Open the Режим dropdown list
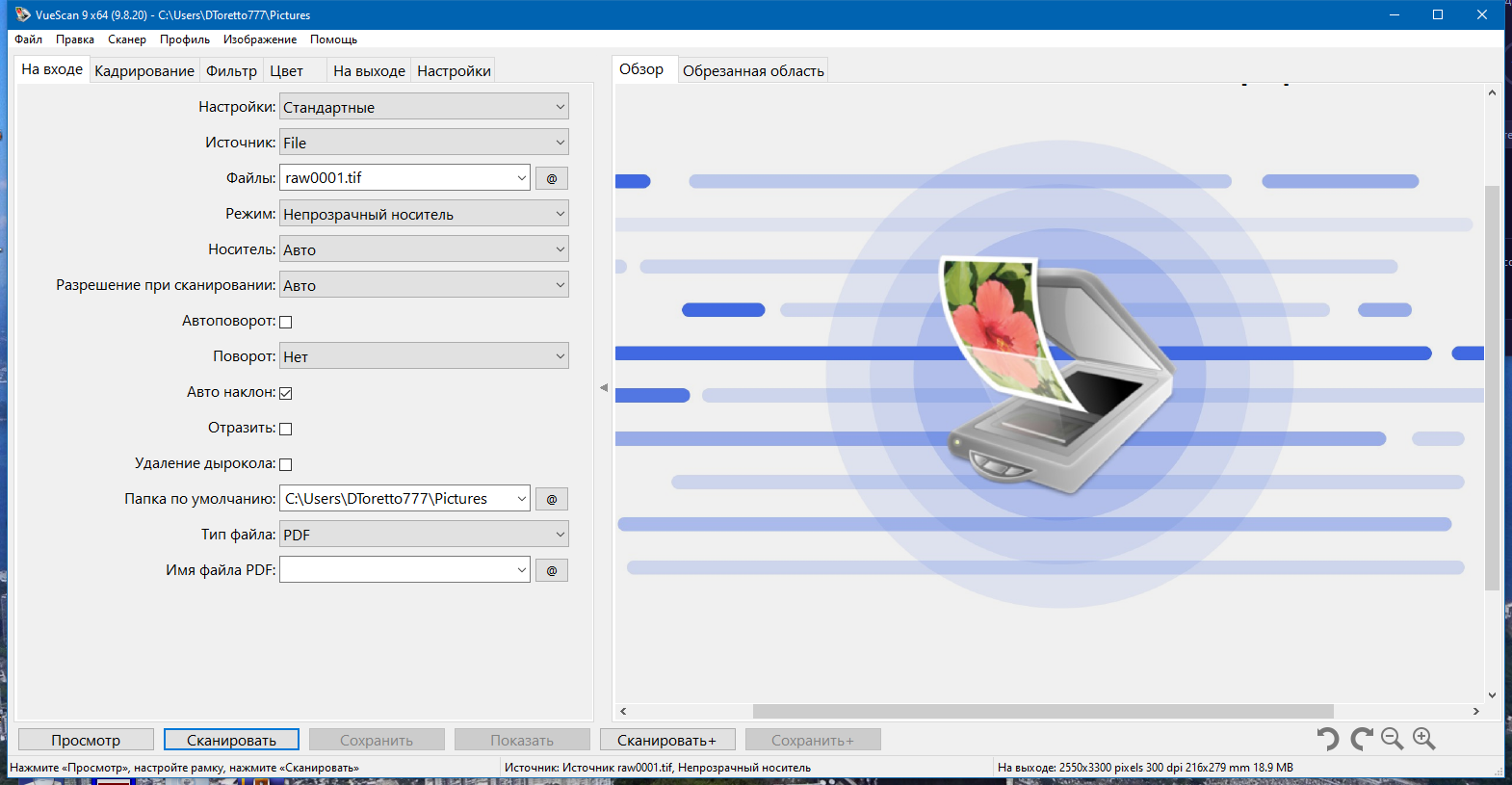This screenshot has height=785, width=1512. (424, 214)
